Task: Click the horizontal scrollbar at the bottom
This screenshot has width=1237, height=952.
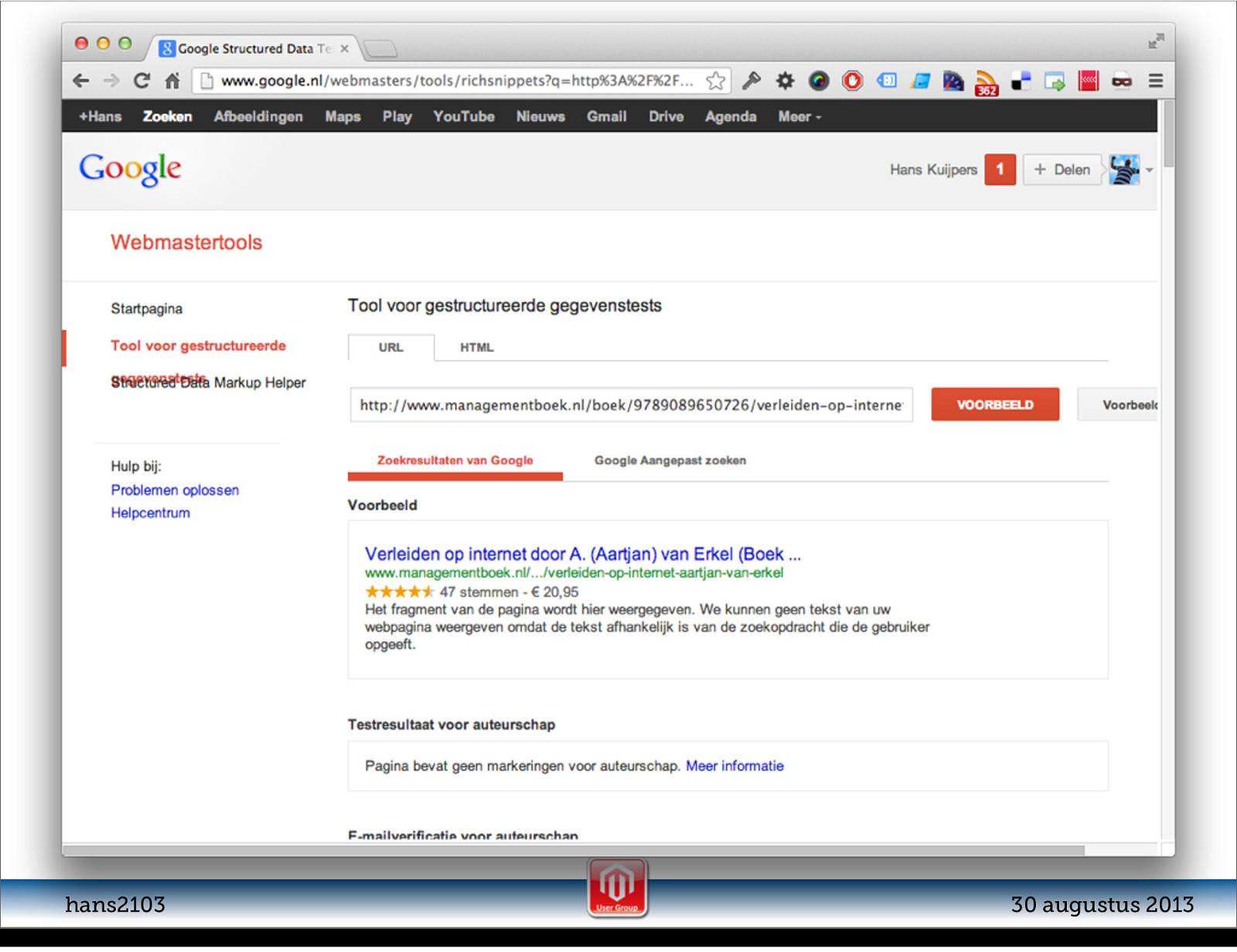Action: tap(573, 850)
